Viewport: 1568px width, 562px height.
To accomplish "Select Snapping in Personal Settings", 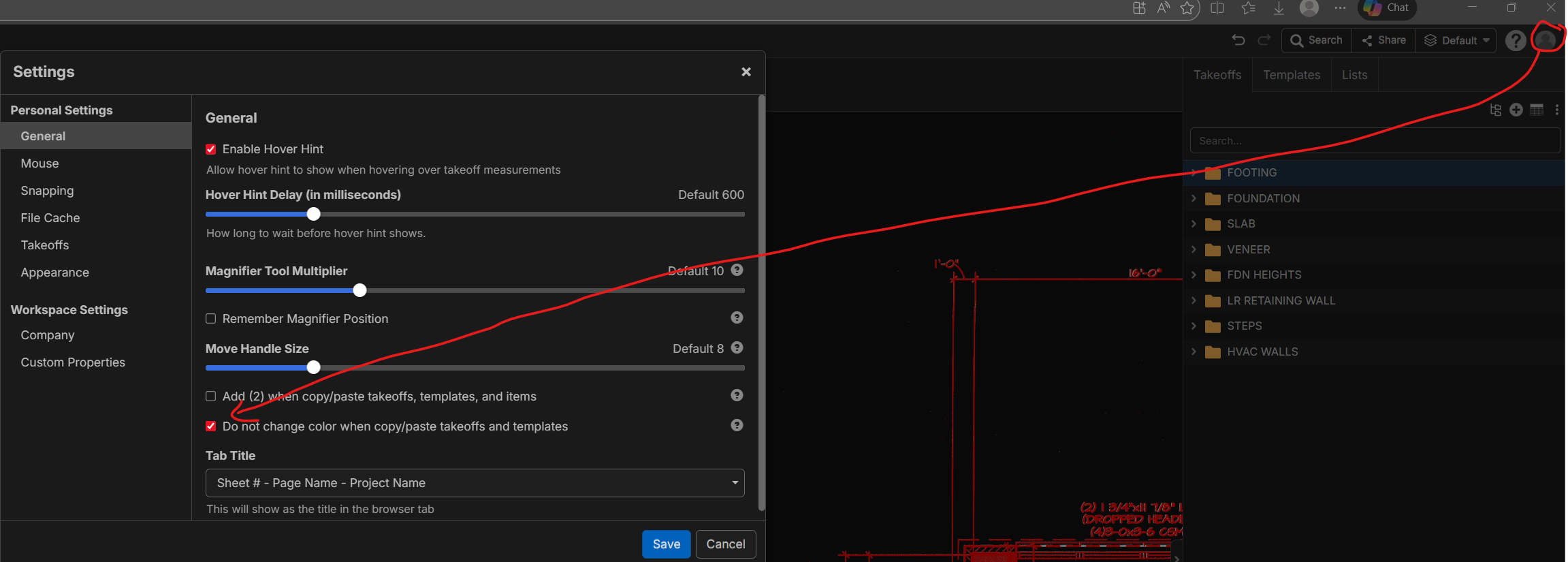I will pyautogui.click(x=47, y=191).
